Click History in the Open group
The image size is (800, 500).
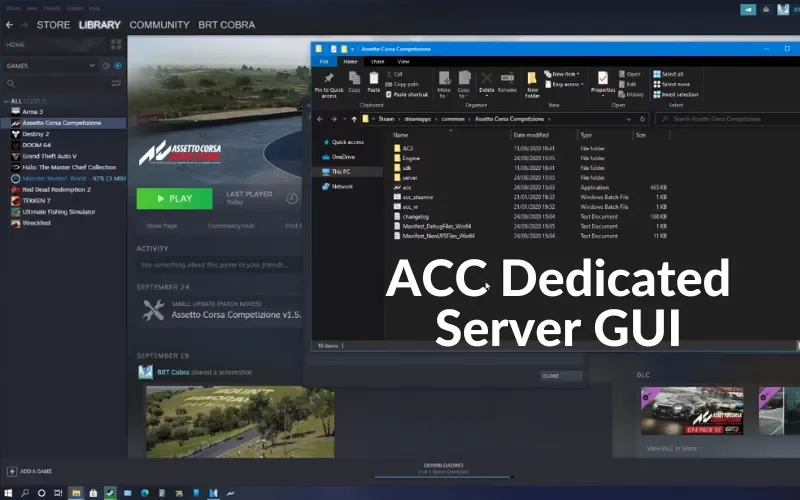(631, 94)
